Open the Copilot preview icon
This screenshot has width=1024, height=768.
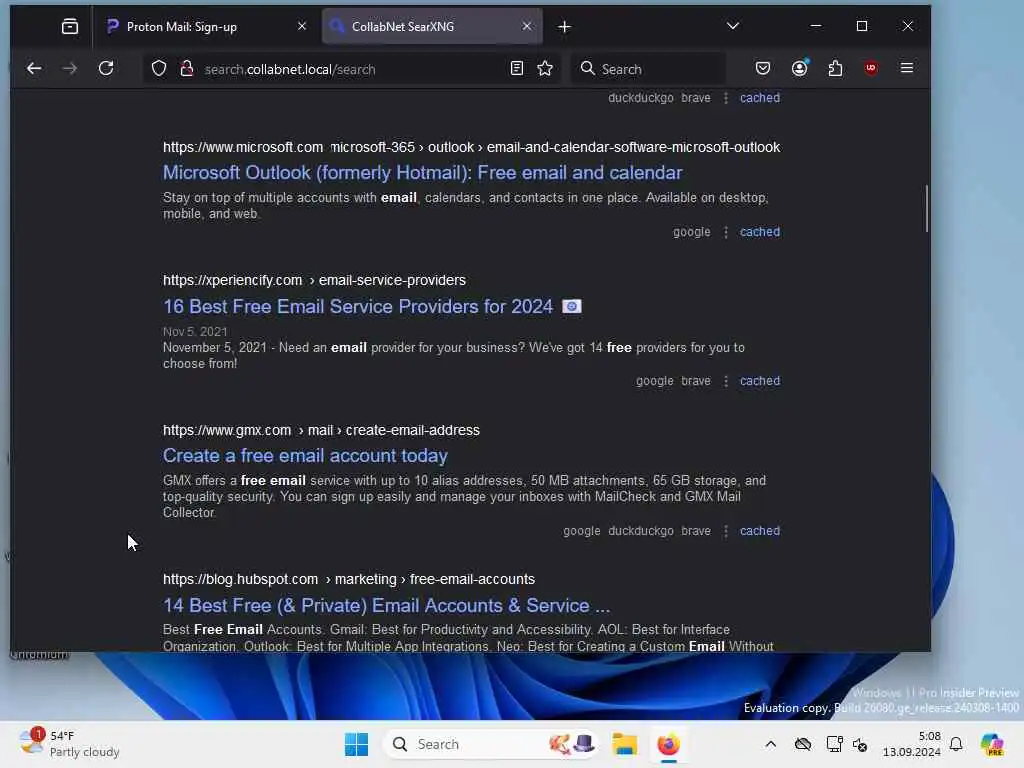click(x=992, y=744)
